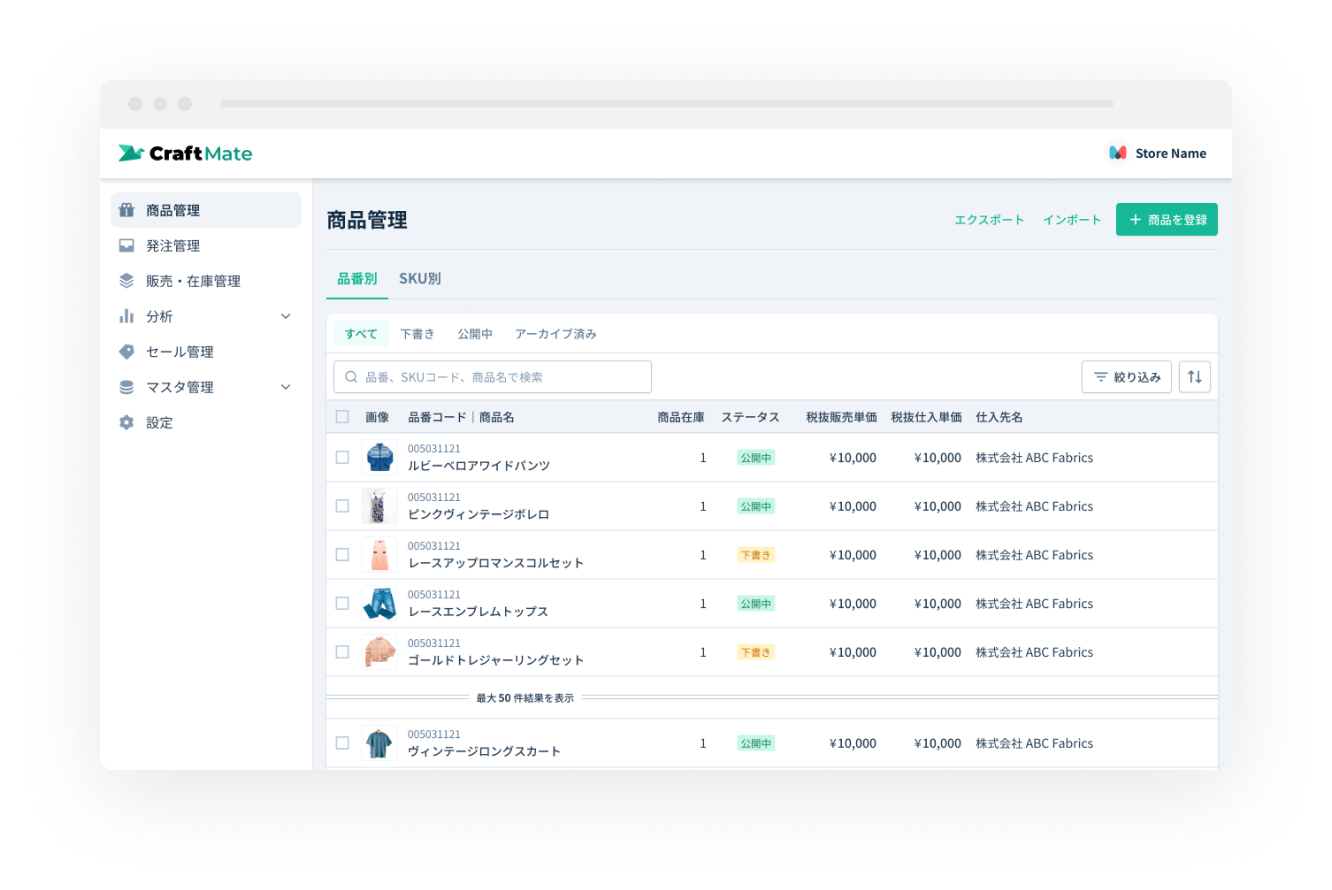Viewport: 1332px width, 890px height.
Task: Click the インポート link
Action: [1072, 220]
